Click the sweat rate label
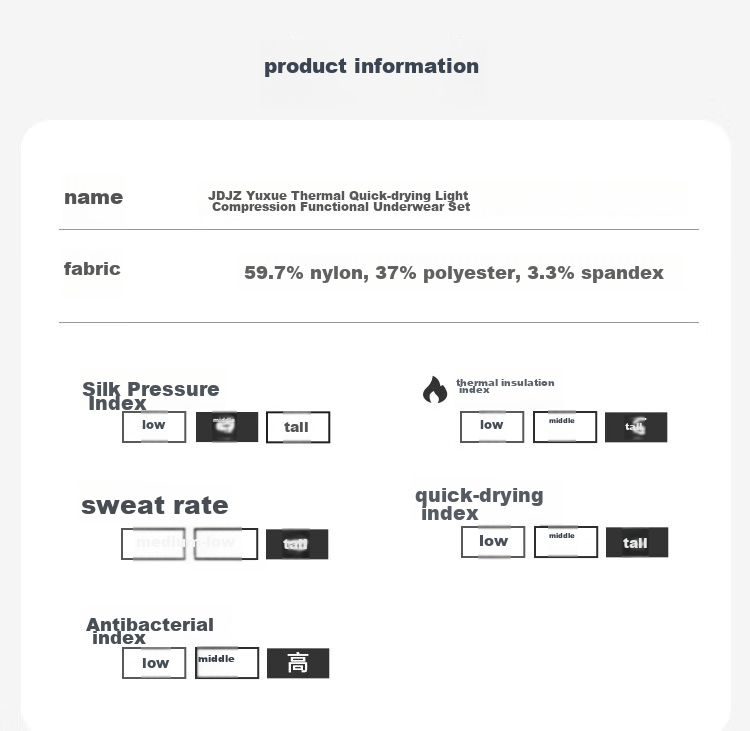Viewport: 750px width, 731px height. [x=154, y=506]
